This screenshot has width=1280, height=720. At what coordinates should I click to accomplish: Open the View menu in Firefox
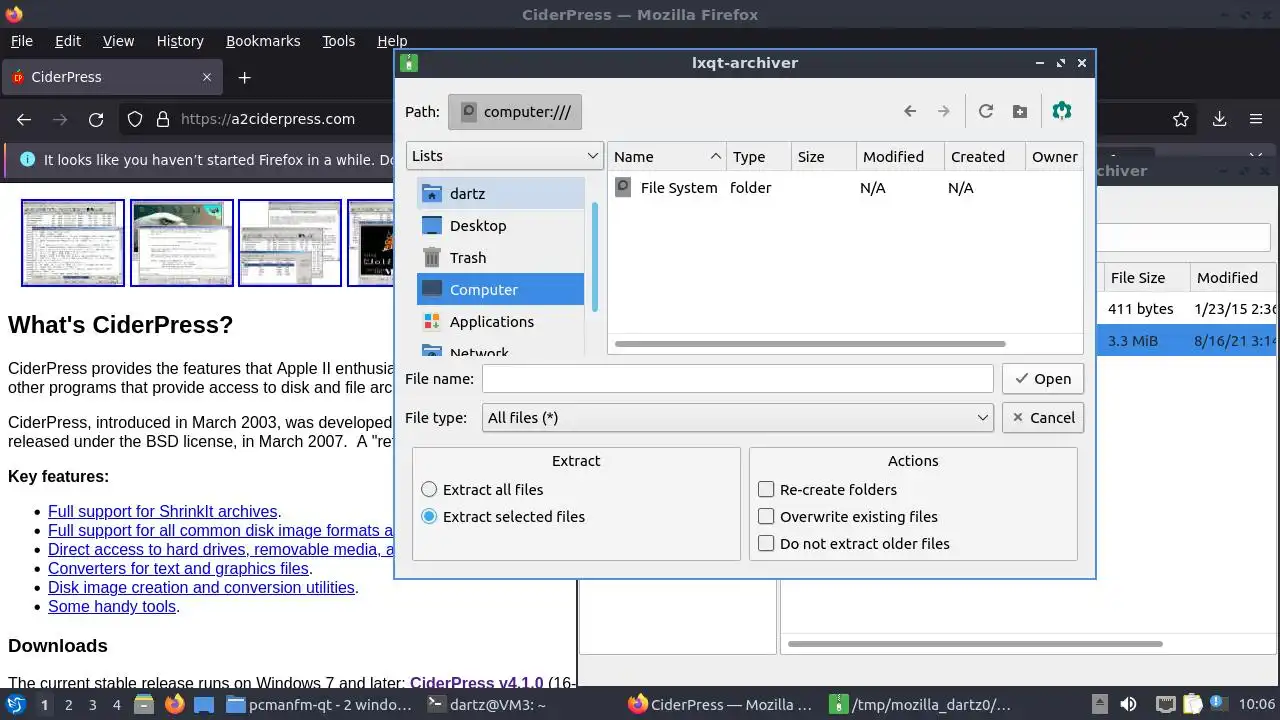click(118, 41)
